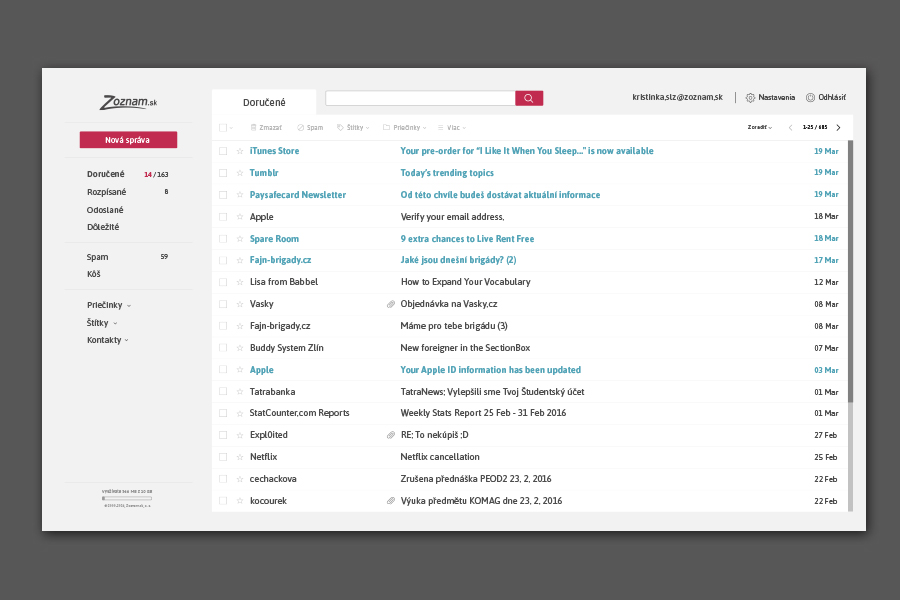Image resolution: width=900 pixels, height=600 pixels.
Task: Select the Tumblr message checkbox
Action: (222, 172)
